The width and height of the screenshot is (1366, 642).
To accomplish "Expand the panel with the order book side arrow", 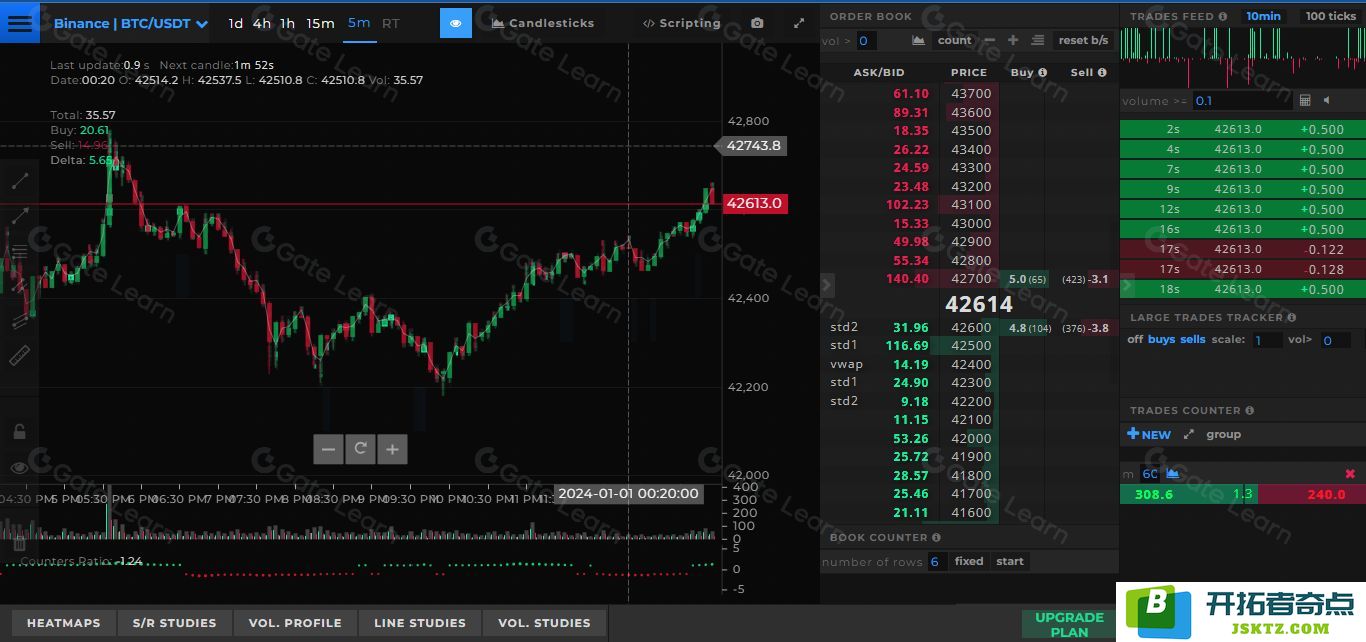I will [x=827, y=286].
